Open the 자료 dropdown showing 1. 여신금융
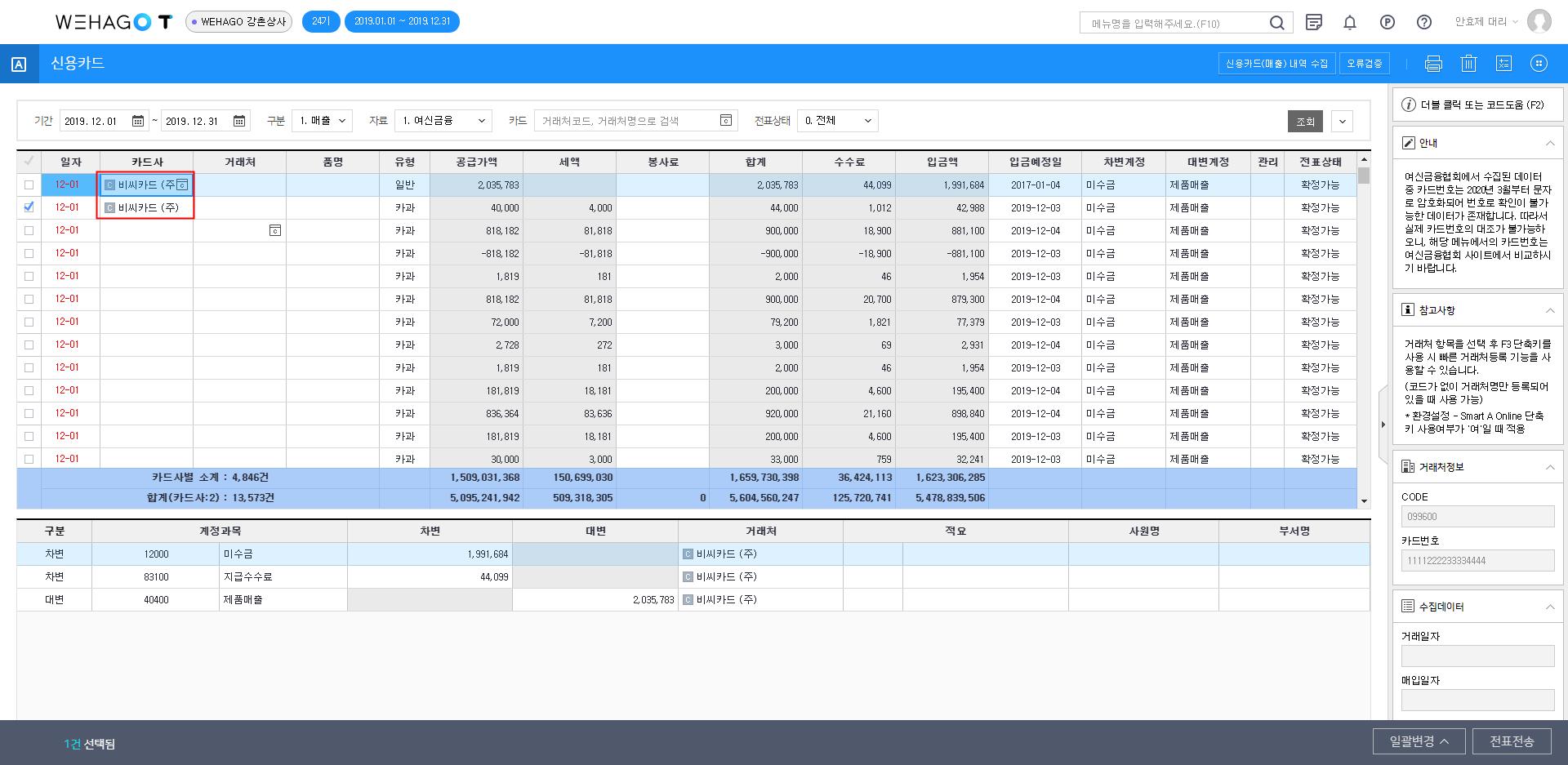Viewport: 1568px width, 765px height. point(443,121)
